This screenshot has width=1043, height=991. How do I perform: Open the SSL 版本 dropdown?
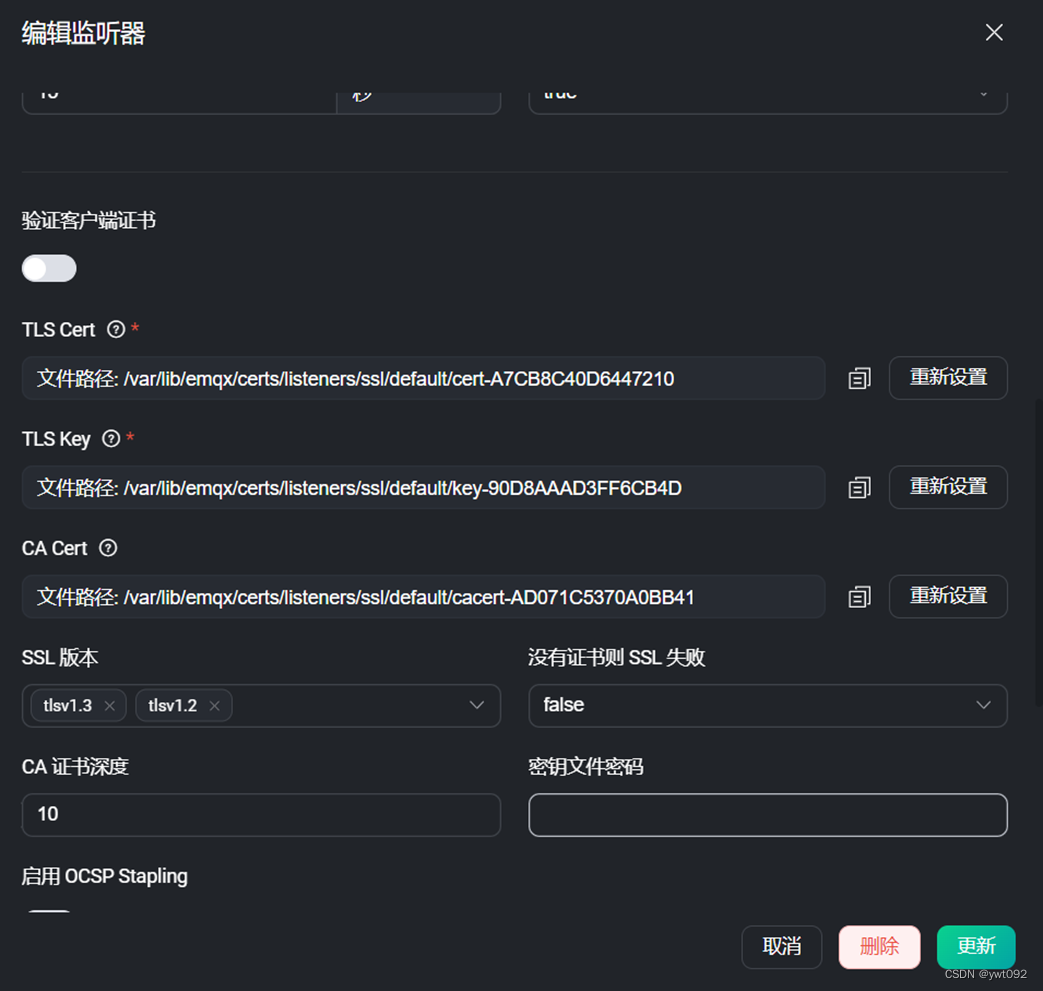point(477,705)
